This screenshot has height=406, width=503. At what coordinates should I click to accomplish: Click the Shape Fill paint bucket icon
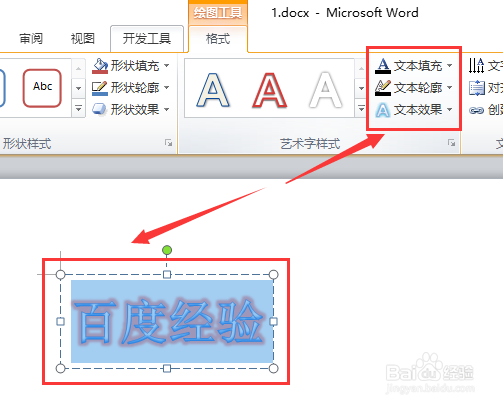[100, 66]
